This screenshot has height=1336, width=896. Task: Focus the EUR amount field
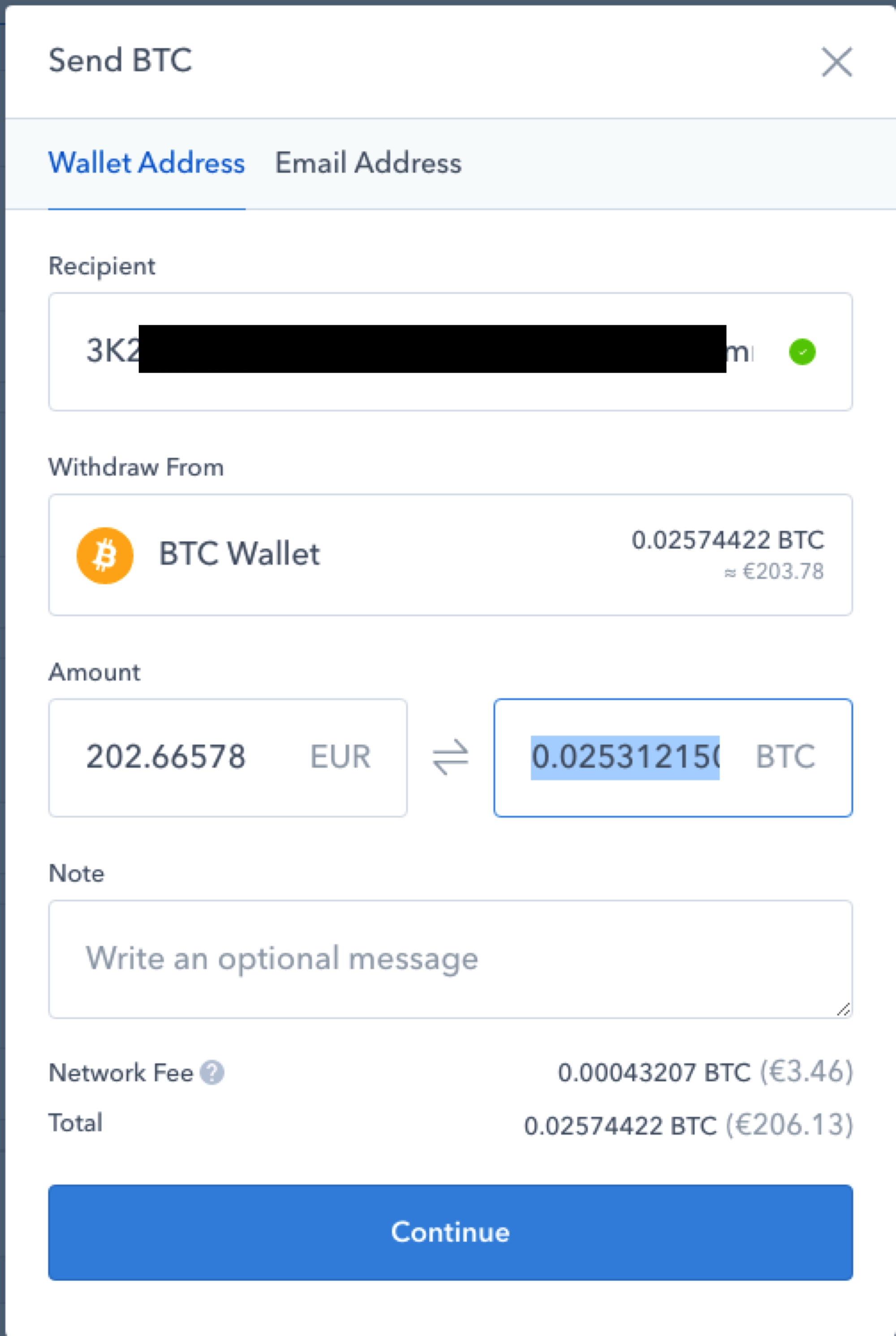[x=228, y=757]
